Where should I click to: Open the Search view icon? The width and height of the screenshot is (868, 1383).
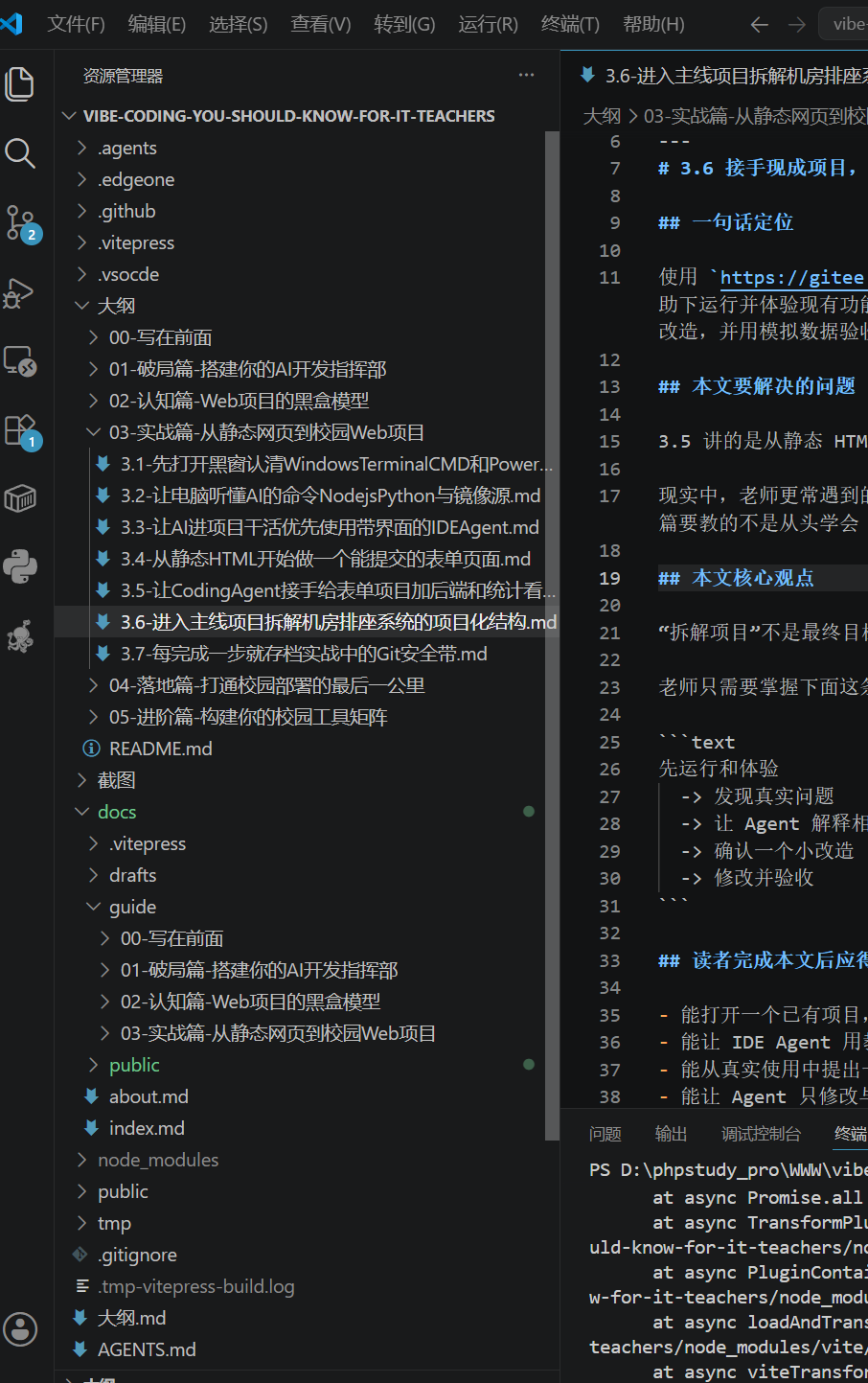[20, 153]
